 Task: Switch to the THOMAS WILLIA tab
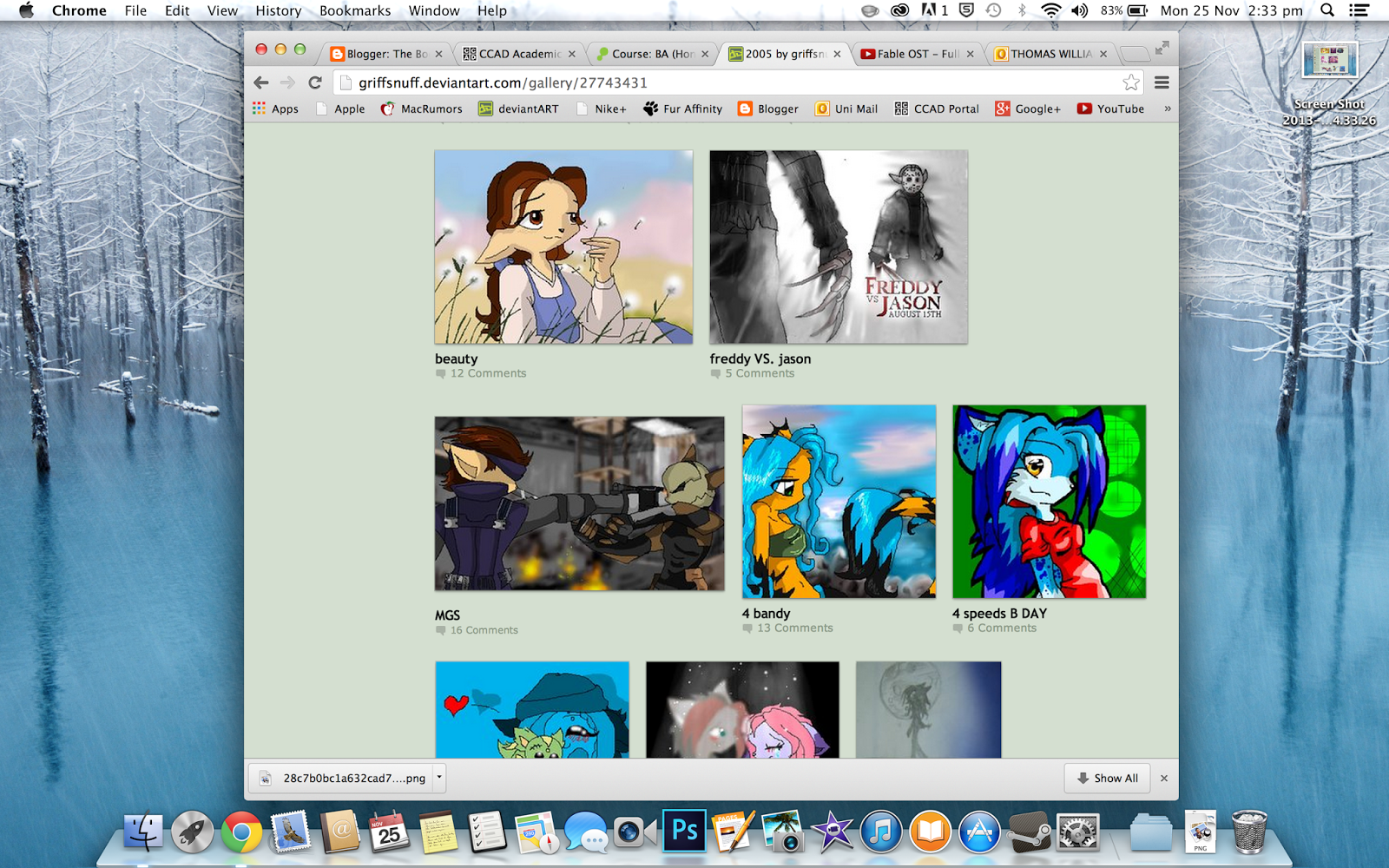click(1050, 54)
